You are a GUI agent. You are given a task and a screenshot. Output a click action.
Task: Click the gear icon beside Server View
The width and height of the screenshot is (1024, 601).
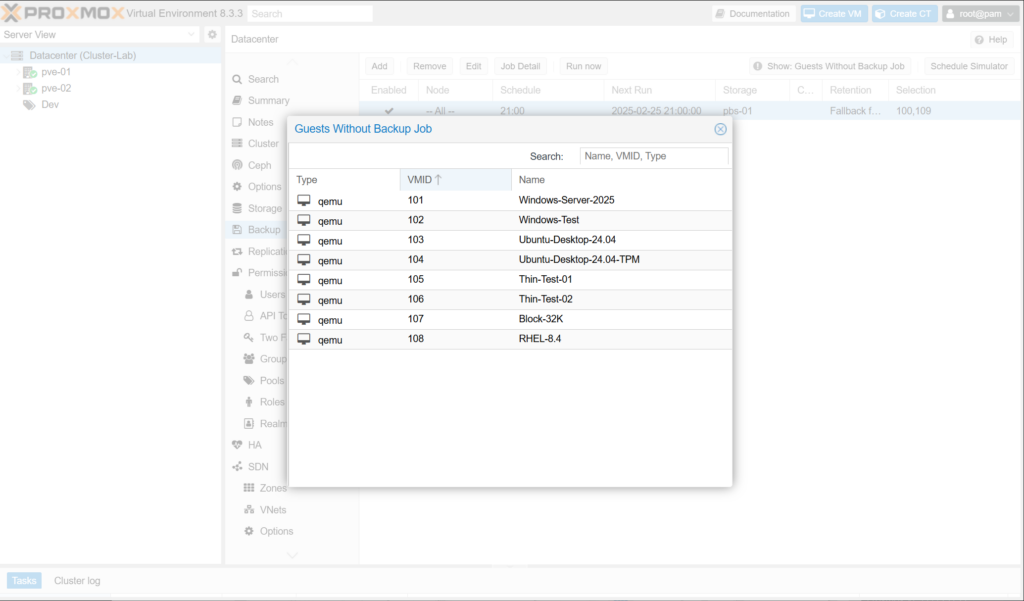click(x=212, y=35)
